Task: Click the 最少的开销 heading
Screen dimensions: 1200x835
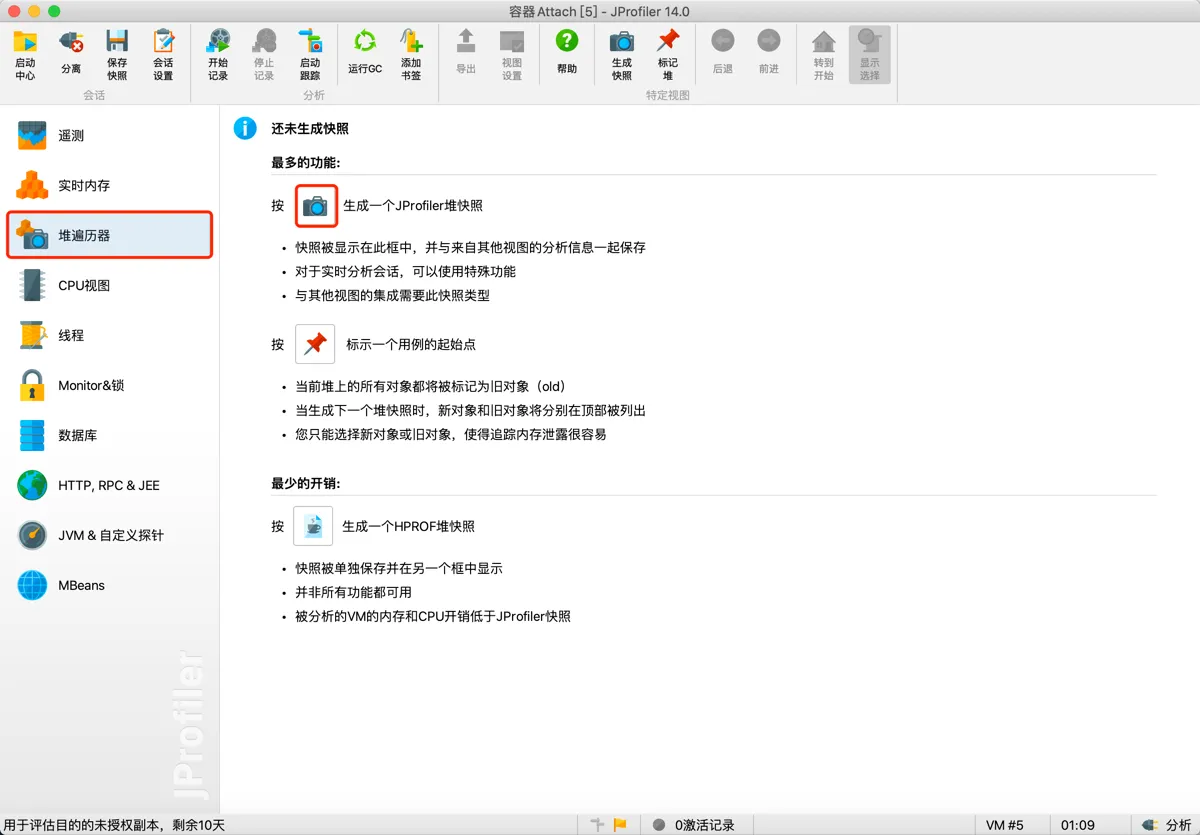Action: (x=306, y=483)
